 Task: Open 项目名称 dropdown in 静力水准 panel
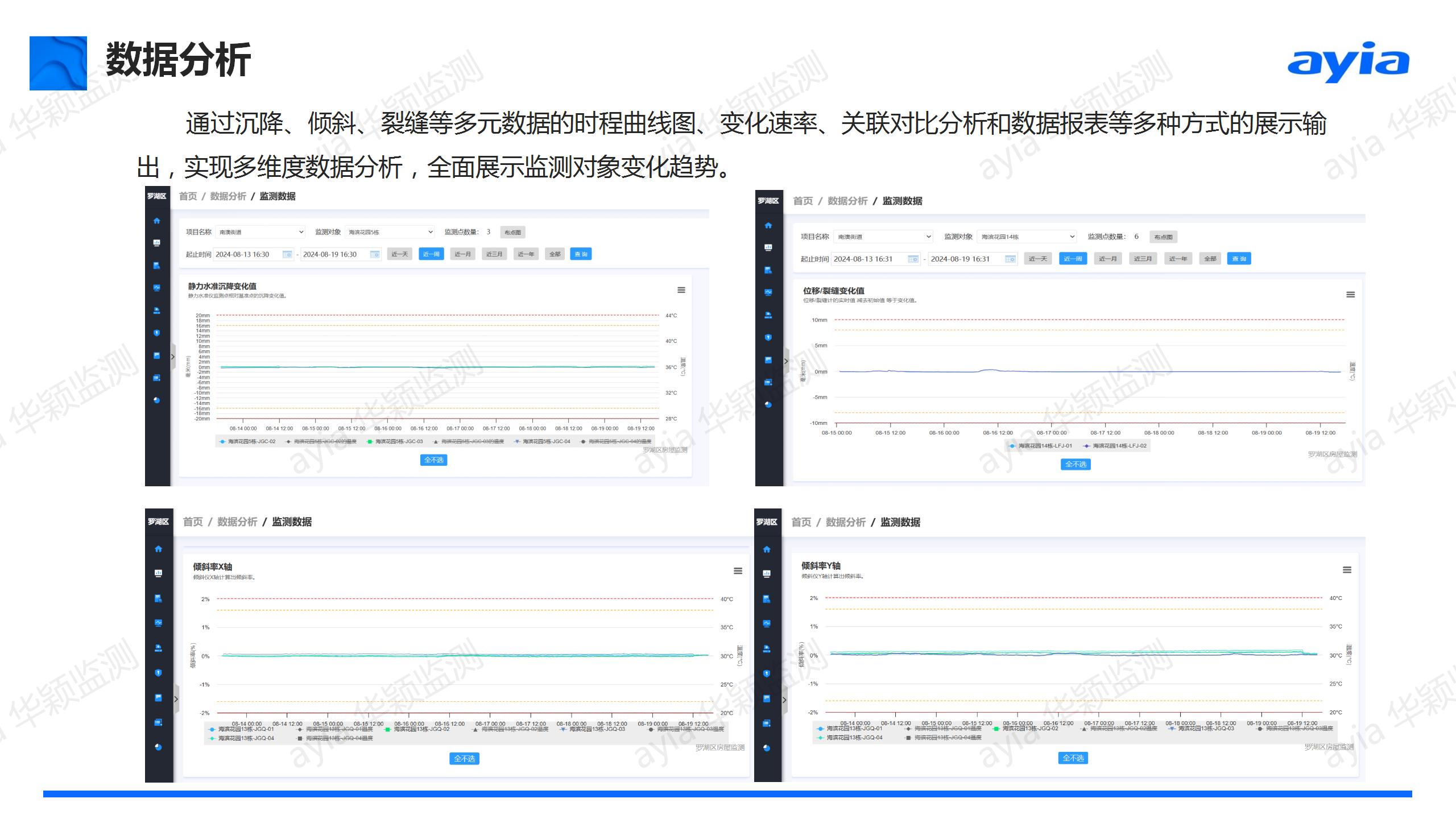[260, 232]
